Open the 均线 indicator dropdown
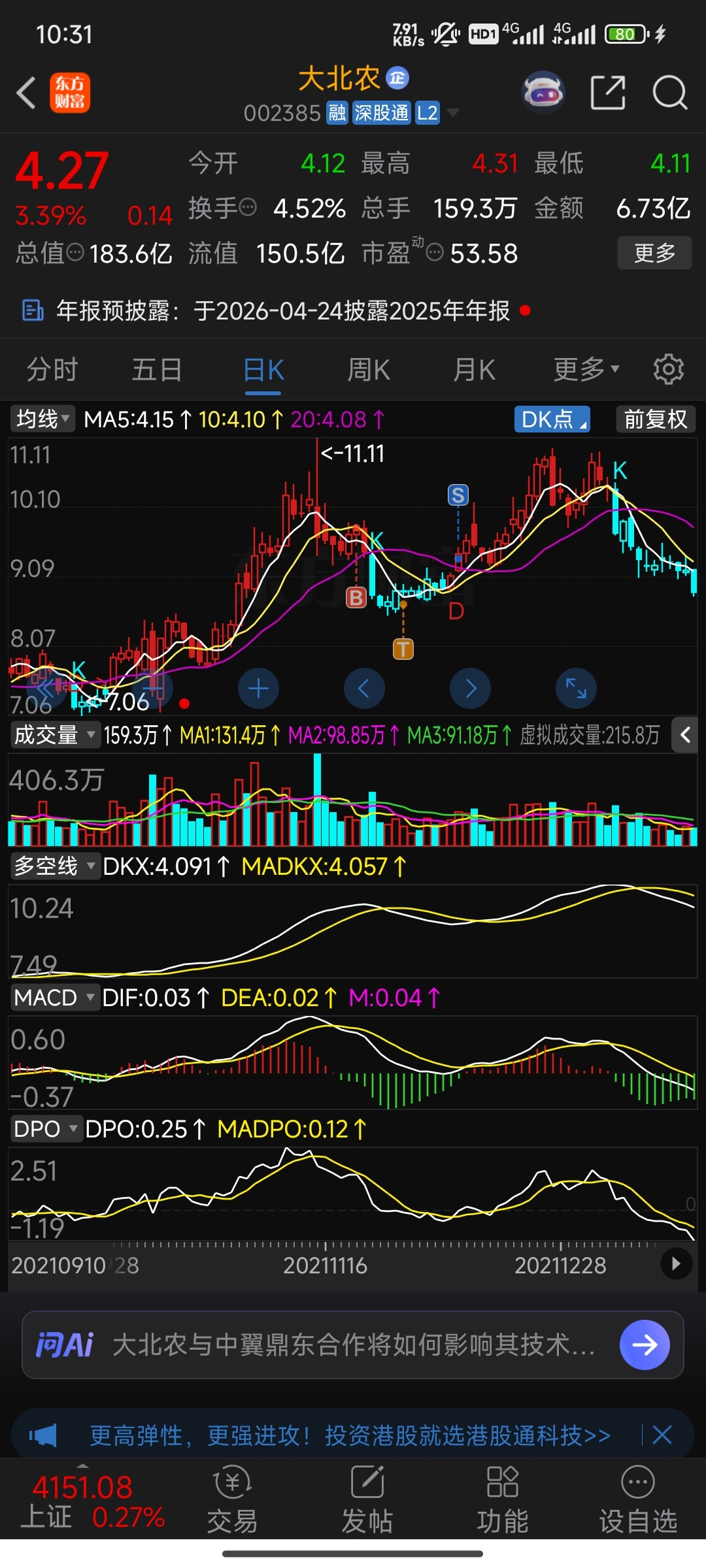The width and height of the screenshot is (706, 1568). pyautogui.click(x=42, y=419)
